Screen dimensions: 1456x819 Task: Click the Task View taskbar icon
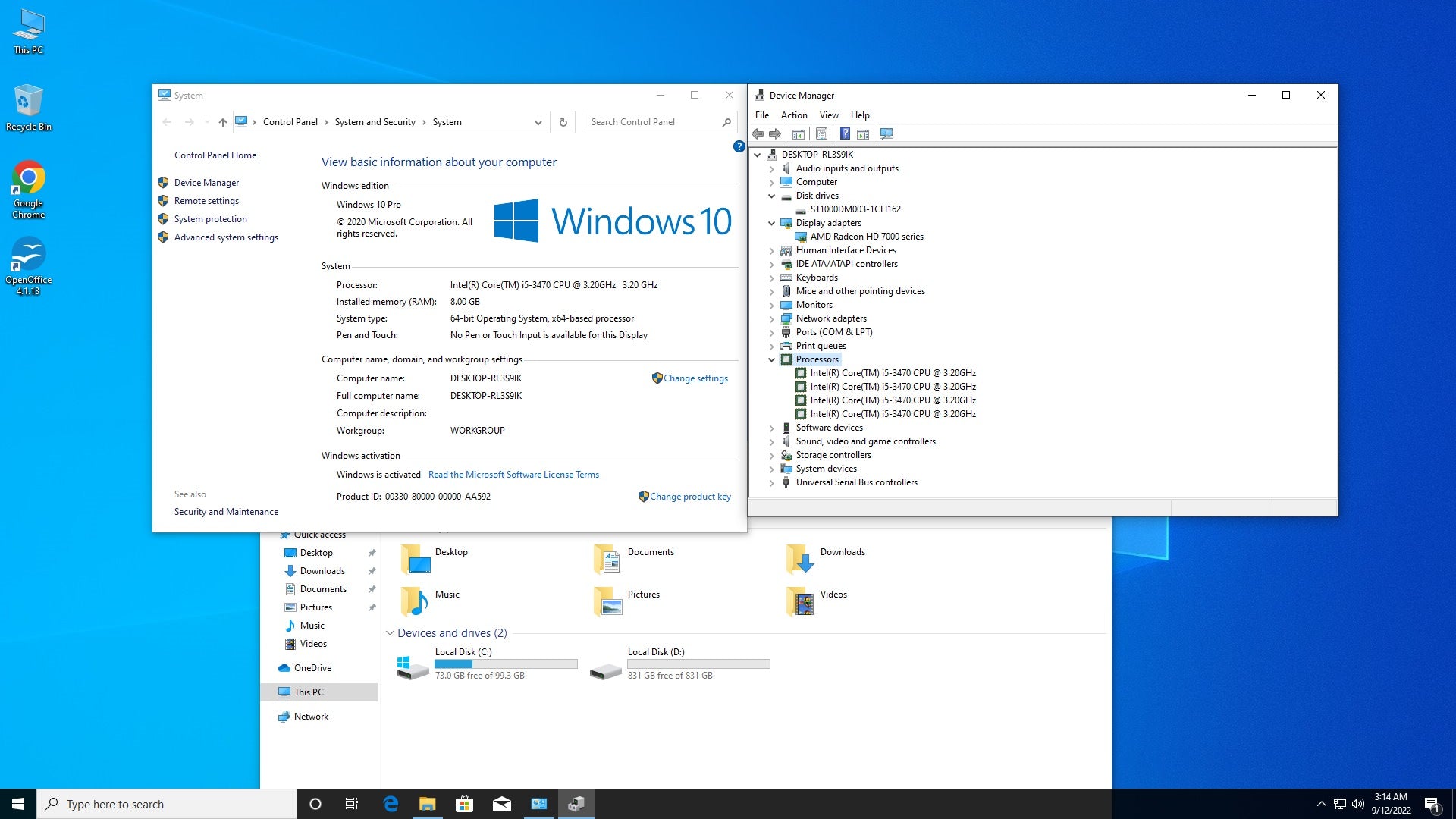[x=352, y=804]
